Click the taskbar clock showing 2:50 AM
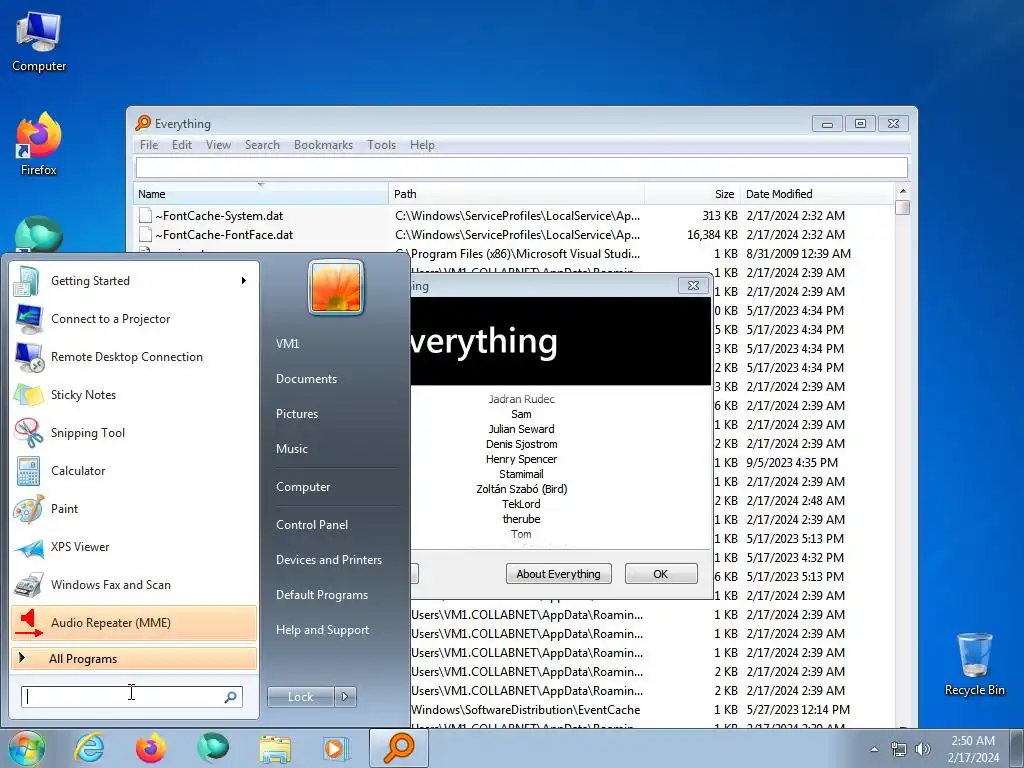Image resolution: width=1024 pixels, height=768 pixels. click(x=973, y=749)
